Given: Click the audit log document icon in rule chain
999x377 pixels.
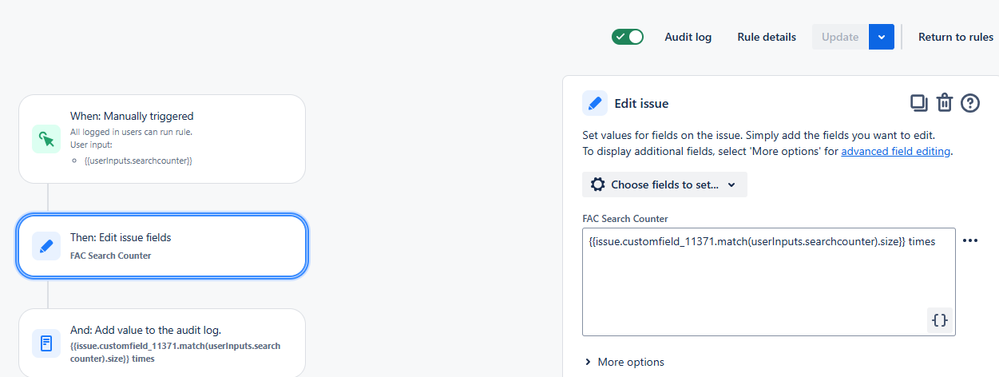Looking at the screenshot, I should 46,344.
